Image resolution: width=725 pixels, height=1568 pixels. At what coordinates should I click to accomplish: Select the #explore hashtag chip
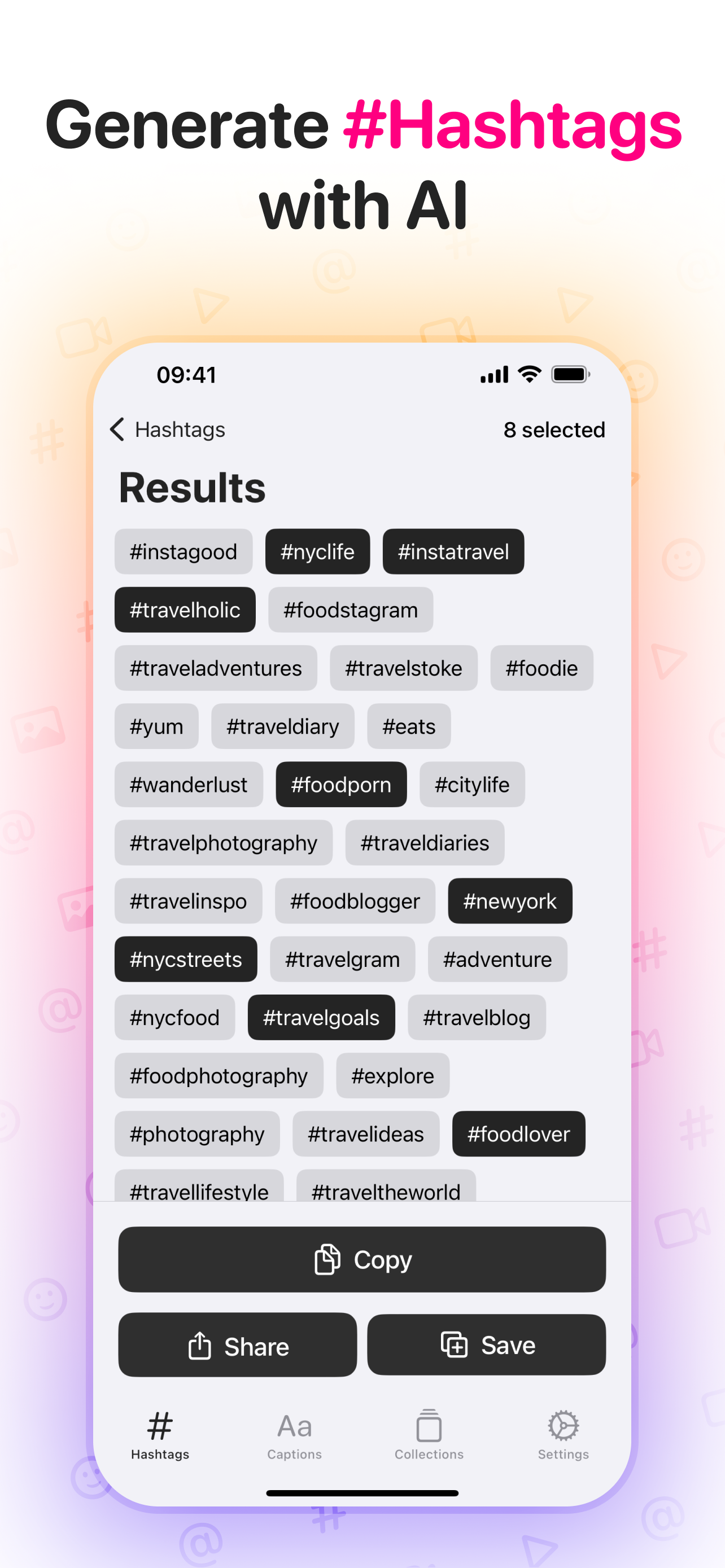coord(392,1076)
